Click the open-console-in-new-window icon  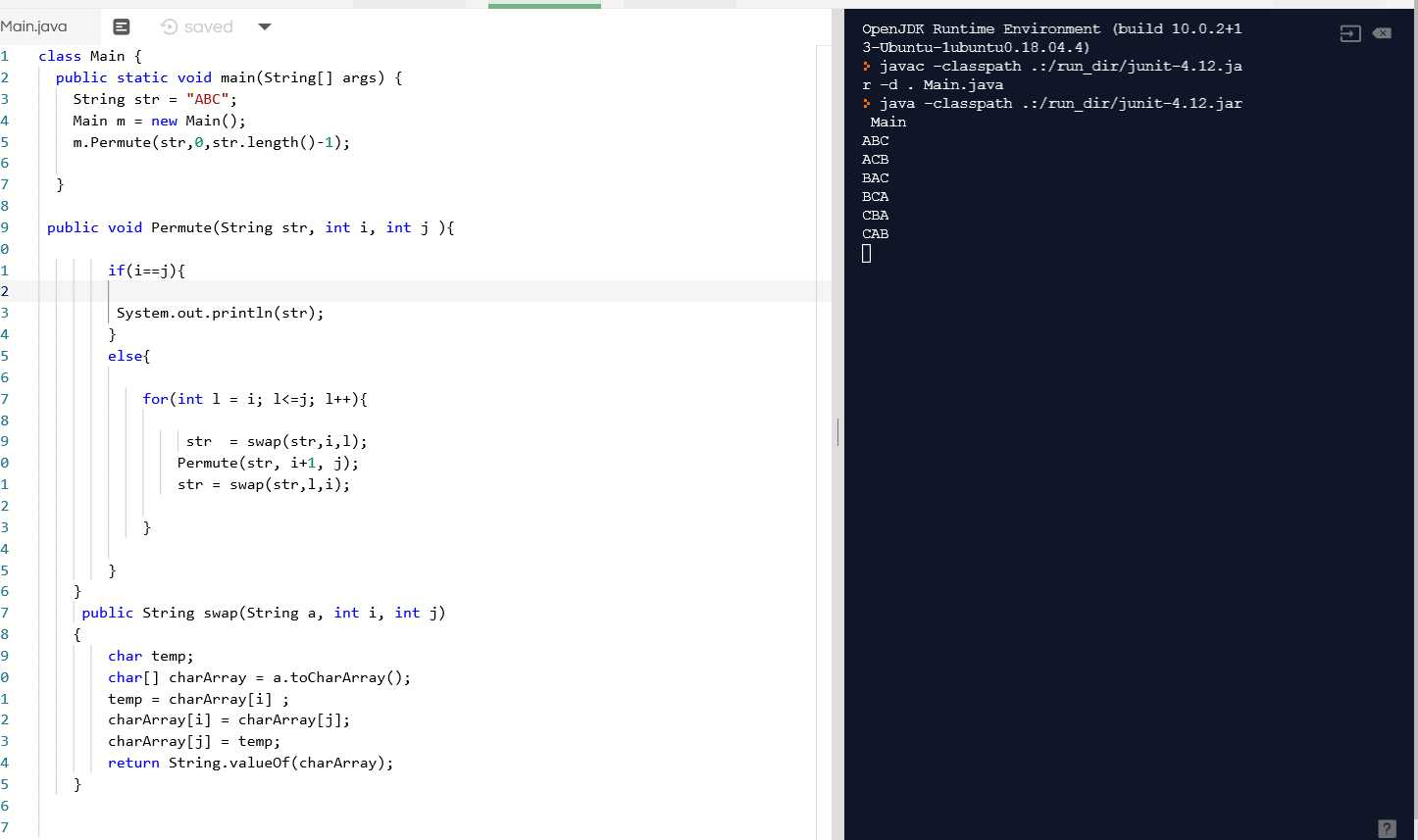(x=1350, y=33)
